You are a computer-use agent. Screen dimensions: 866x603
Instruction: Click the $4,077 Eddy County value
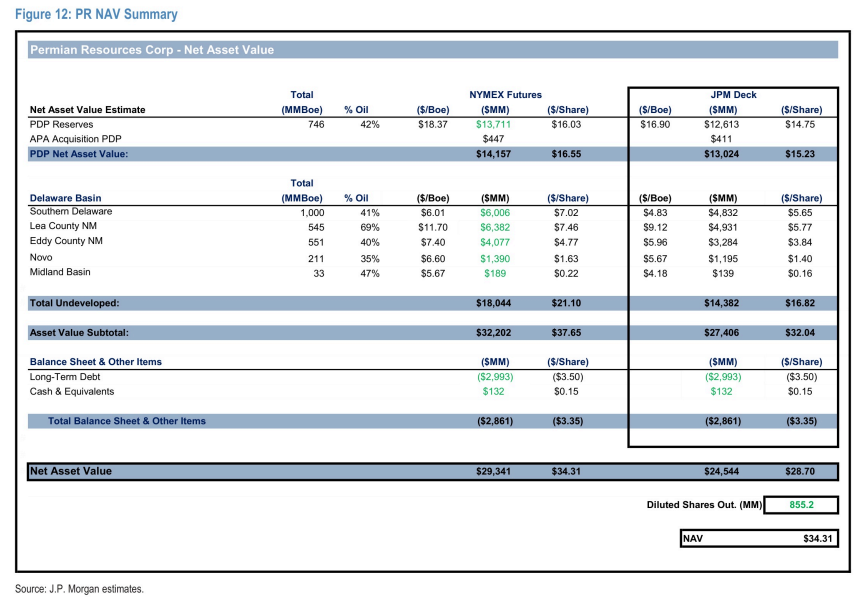pos(495,242)
